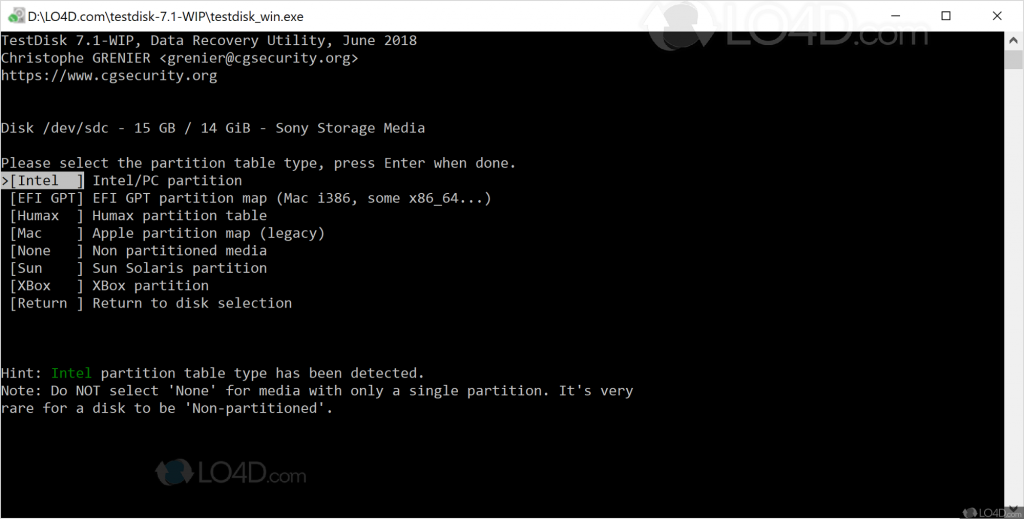Click the 'Disk /dev/sdc - 15 GB' line
Image resolution: width=1024 pixels, height=519 pixels.
pyautogui.click(x=213, y=129)
